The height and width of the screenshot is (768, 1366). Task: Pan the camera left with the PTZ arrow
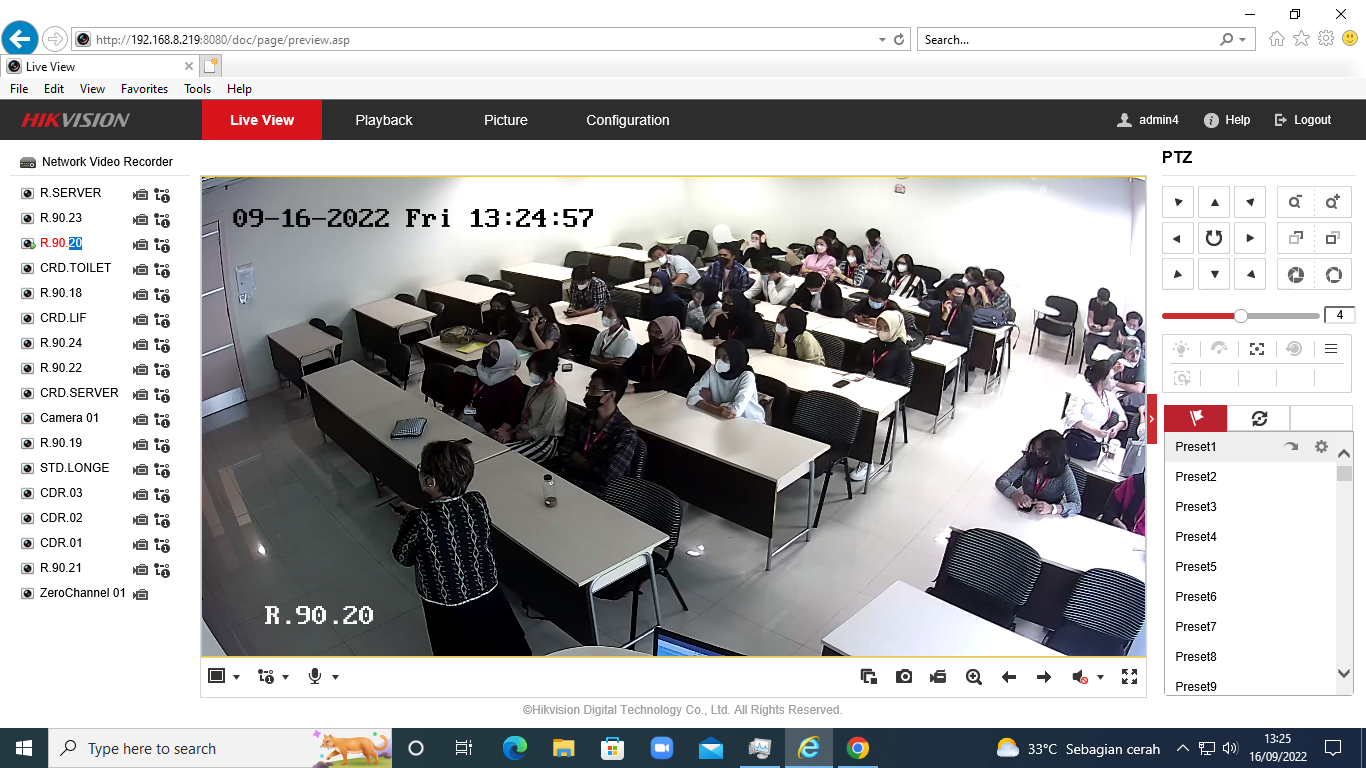coord(1178,238)
